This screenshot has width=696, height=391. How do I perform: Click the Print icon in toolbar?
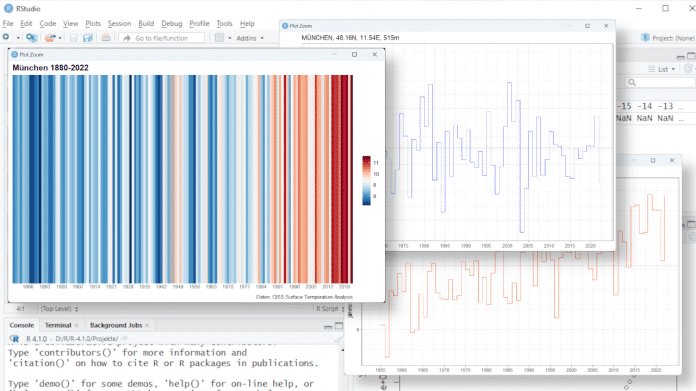106,38
